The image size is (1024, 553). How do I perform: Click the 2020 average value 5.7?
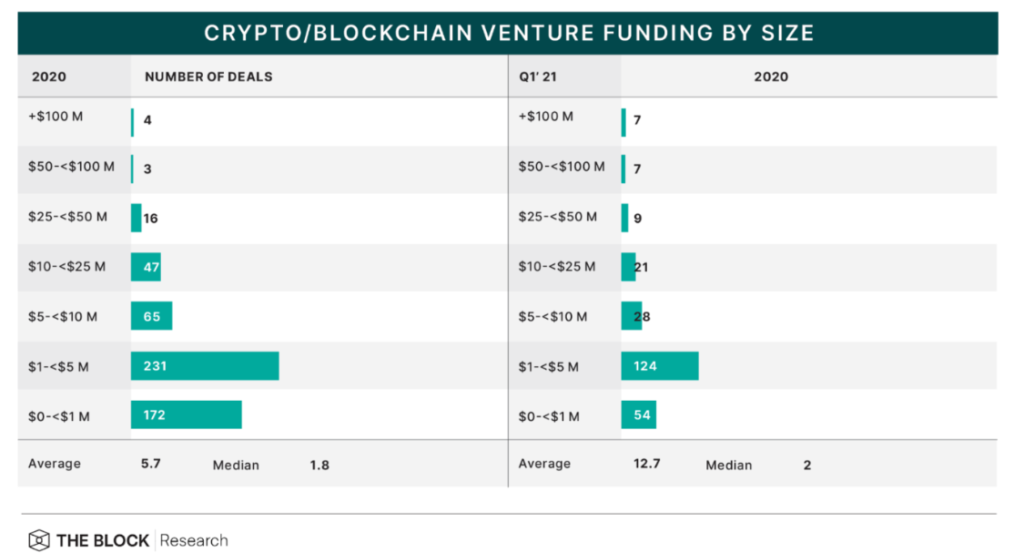[x=154, y=464]
